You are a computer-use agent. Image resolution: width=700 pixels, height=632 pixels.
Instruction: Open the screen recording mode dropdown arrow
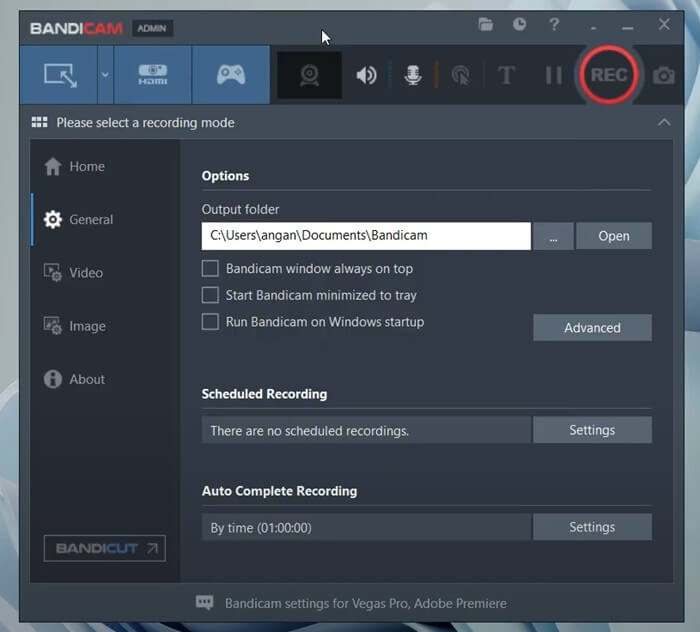105,75
